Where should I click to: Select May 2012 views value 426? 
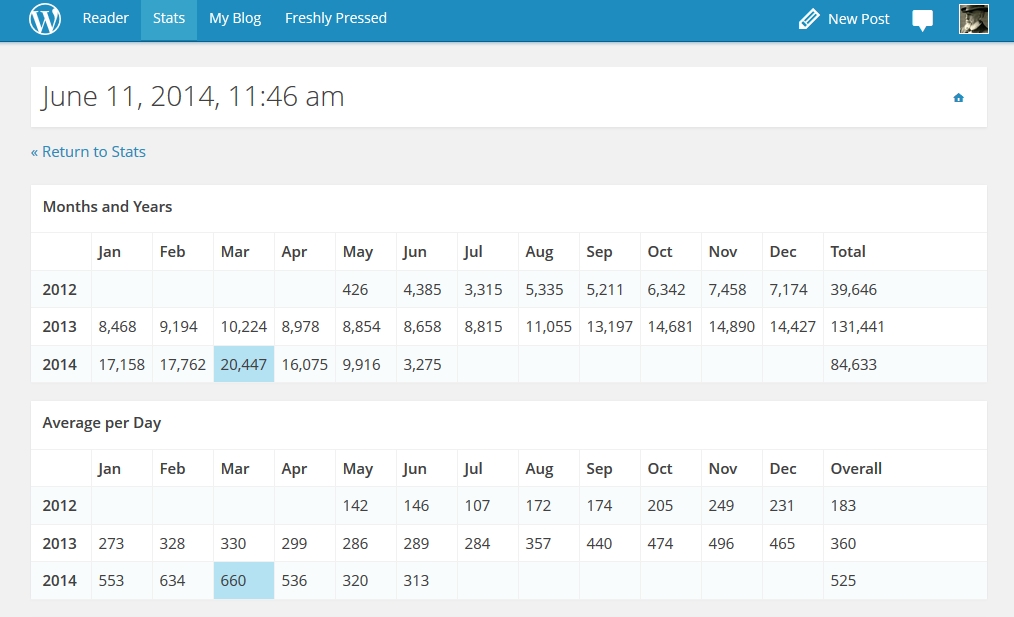(355, 290)
